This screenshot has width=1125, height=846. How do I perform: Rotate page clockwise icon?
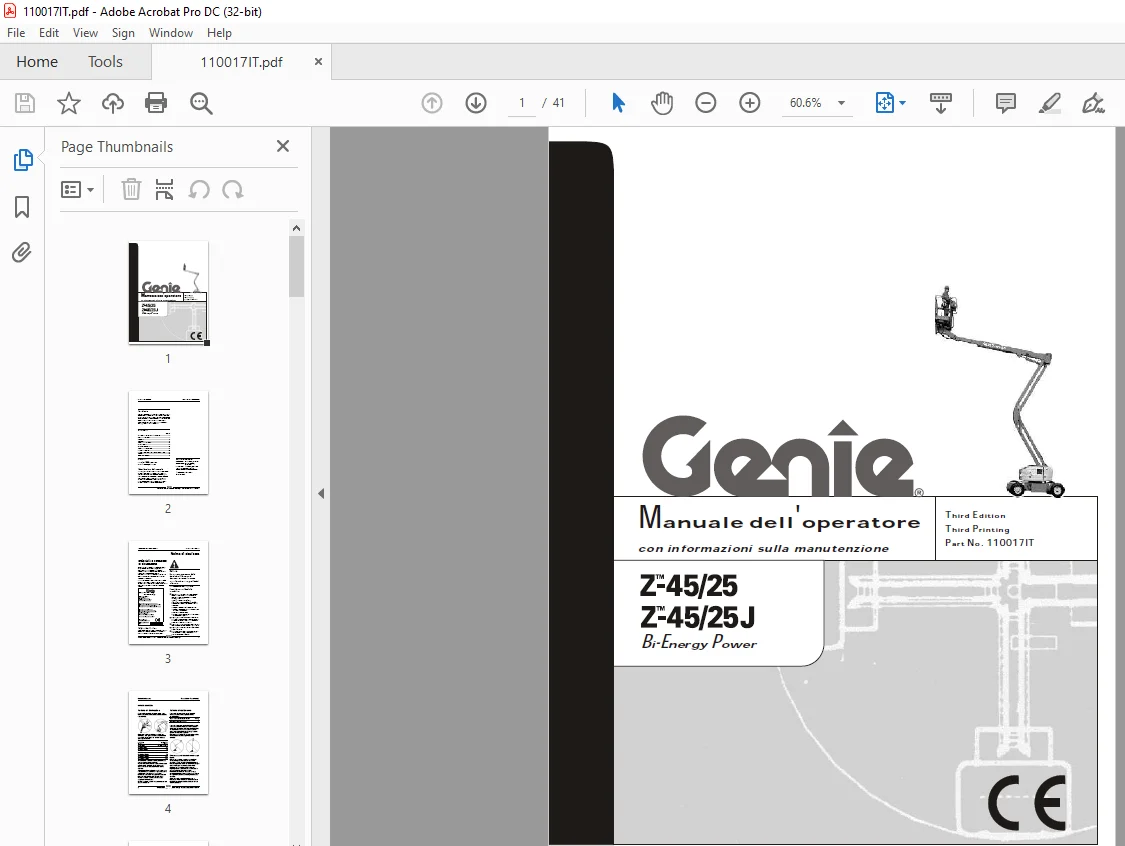(232, 189)
